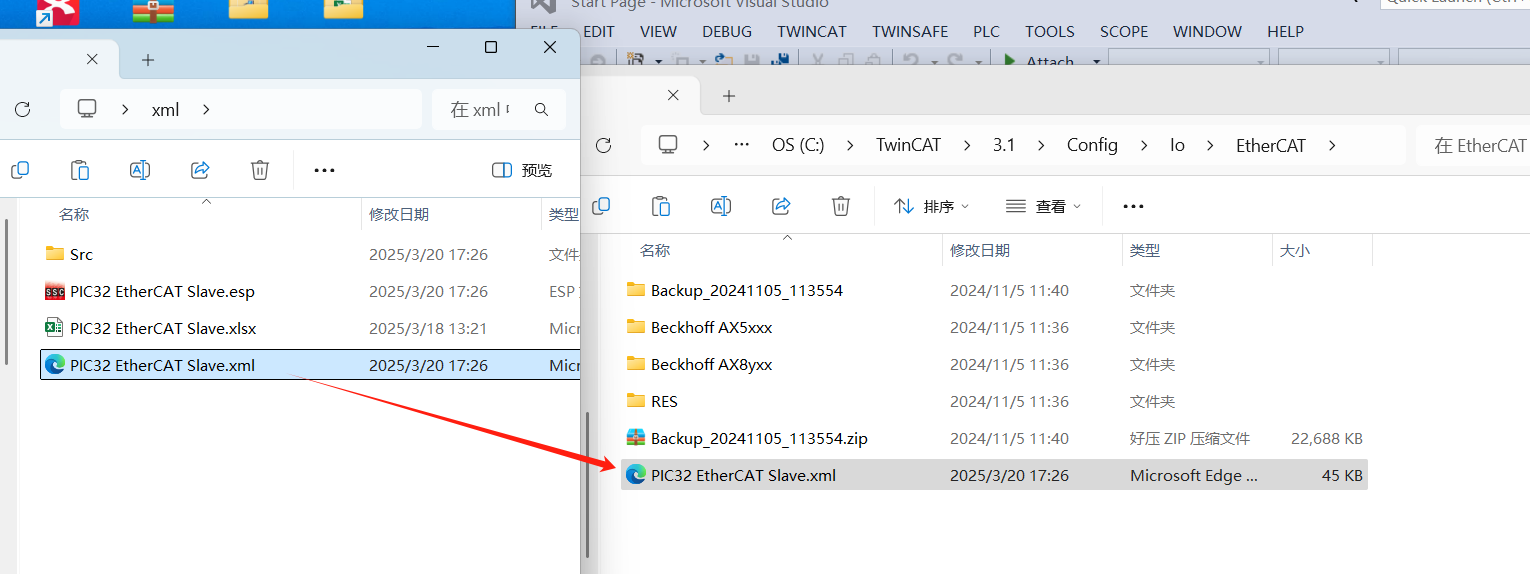Click Copy icon in xml folder window
Image resolution: width=1530 pixels, height=574 pixels.
[20, 170]
